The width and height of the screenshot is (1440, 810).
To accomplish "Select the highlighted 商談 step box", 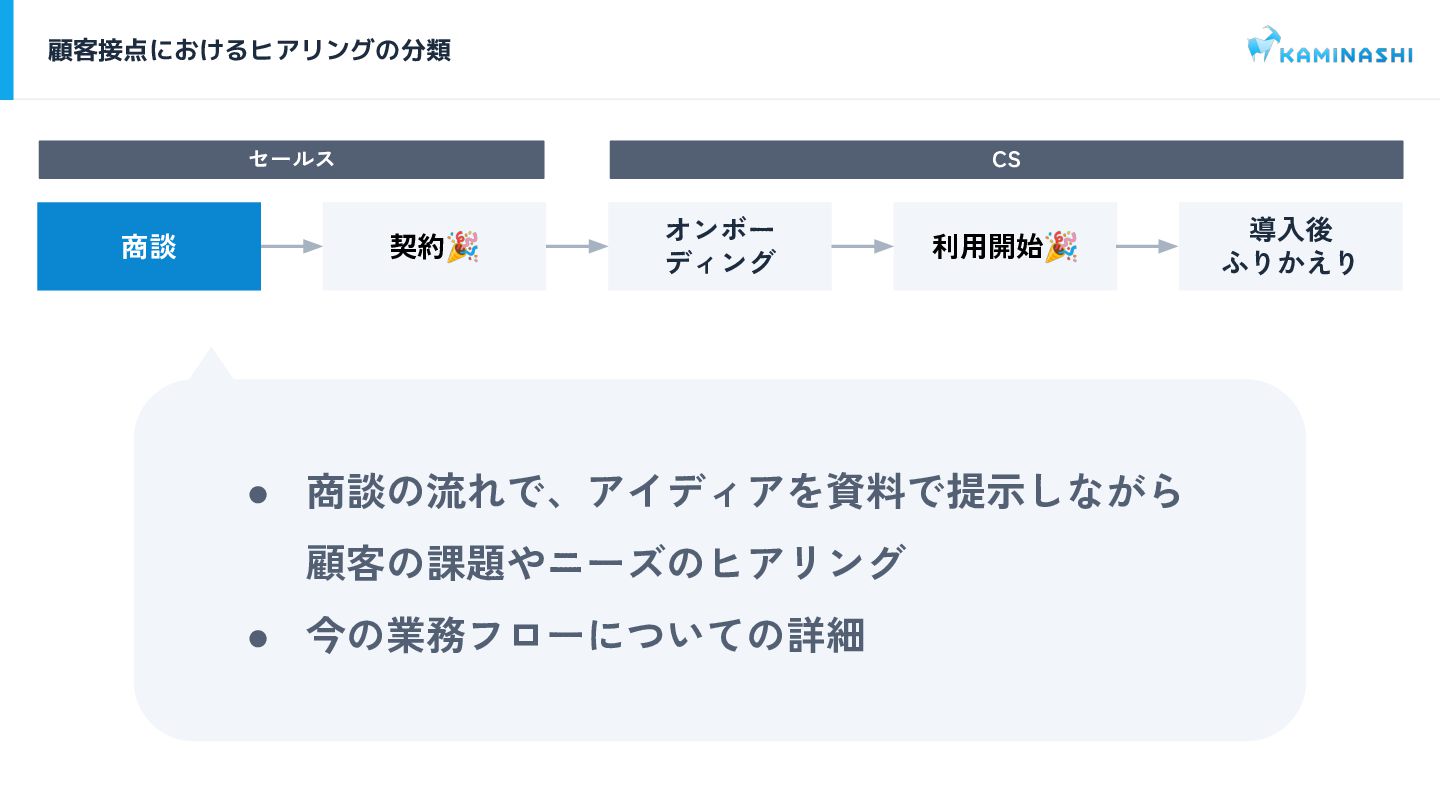I will [149, 247].
